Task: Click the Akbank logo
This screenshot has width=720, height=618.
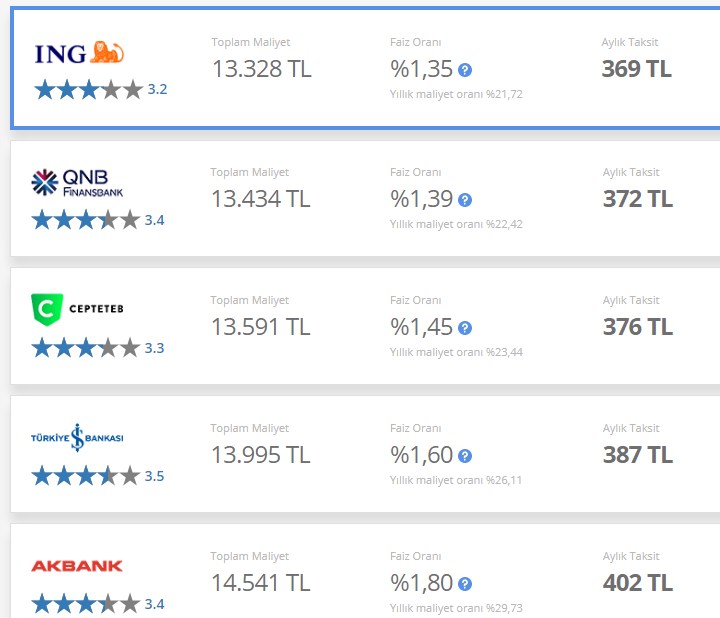Action: pyautogui.click(x=77, y=566)
